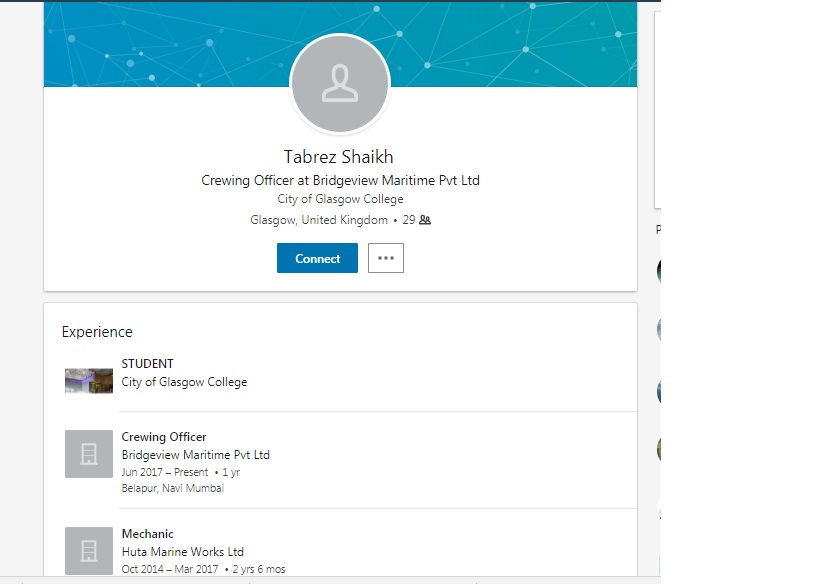Open the Mechanic job title
Image resolution: width=819 pixels, height=584 pixels.
[x=147, y=534]
